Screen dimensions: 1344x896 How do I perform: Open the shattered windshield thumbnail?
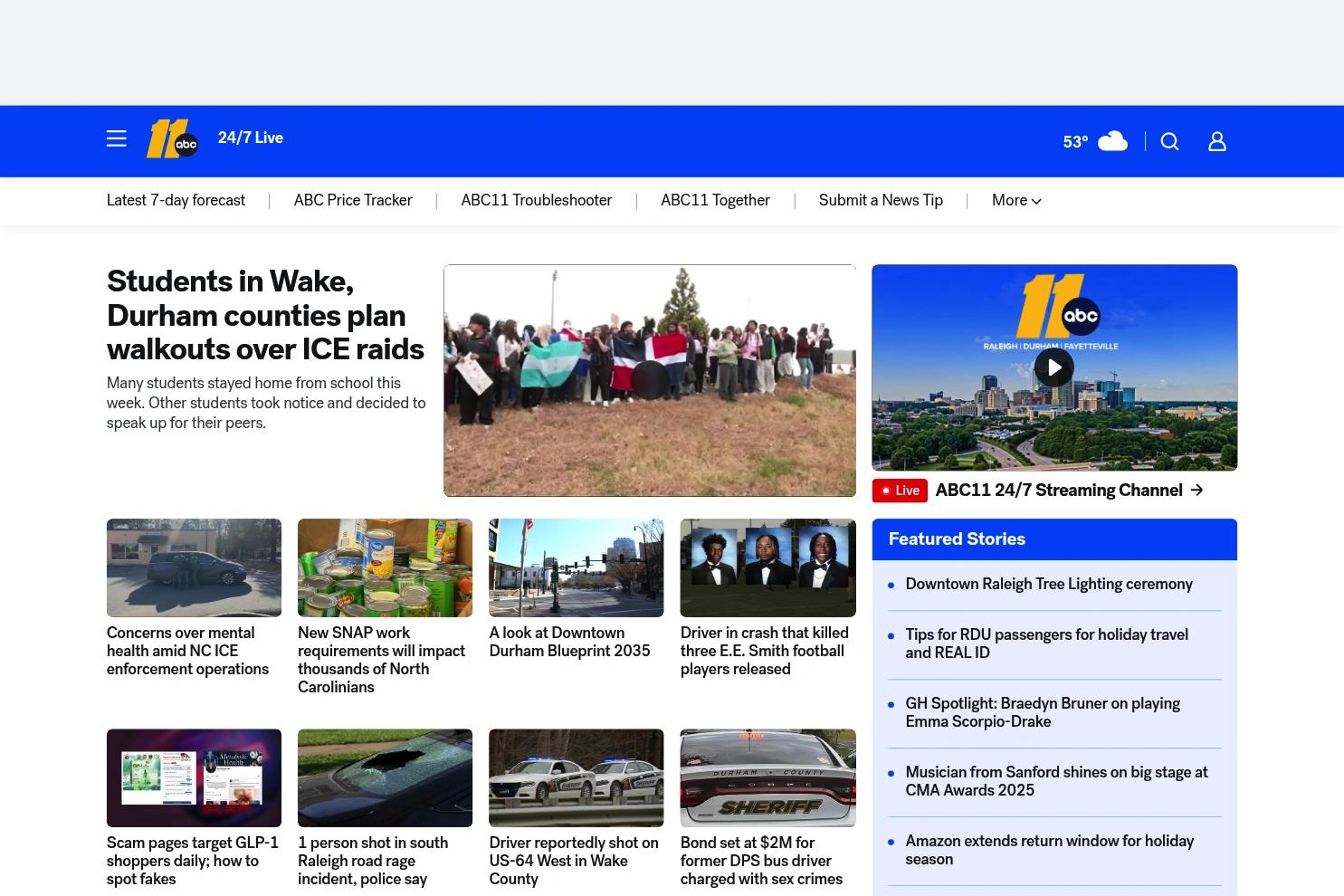coord(385,778)
